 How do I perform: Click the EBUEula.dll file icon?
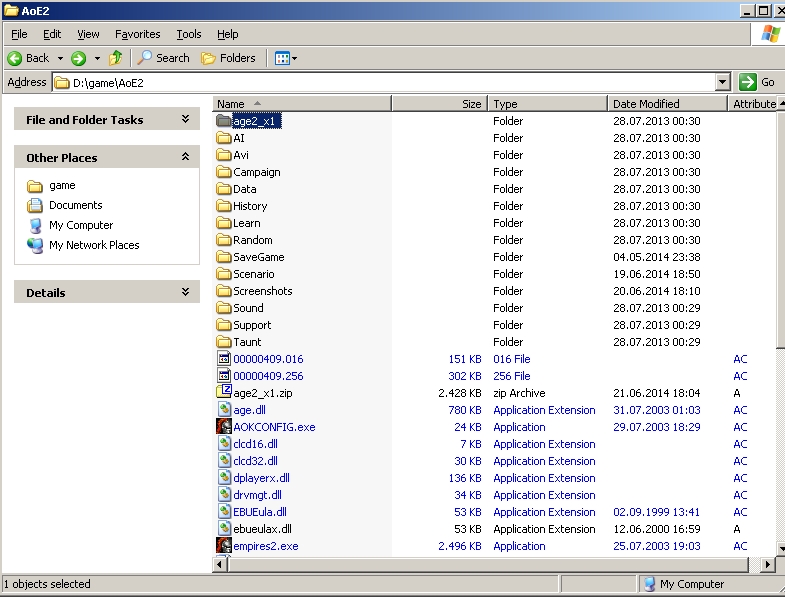point(224,512)
